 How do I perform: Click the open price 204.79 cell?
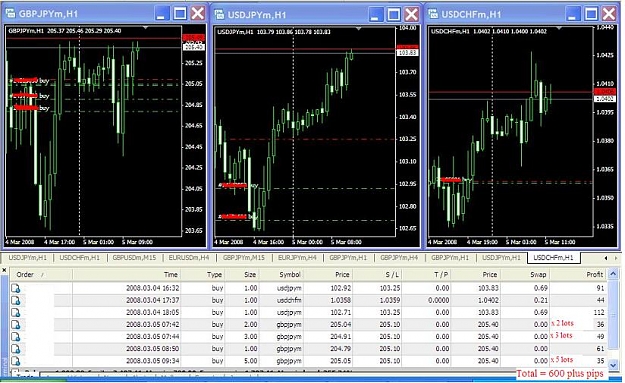click(x=340, y=349)
